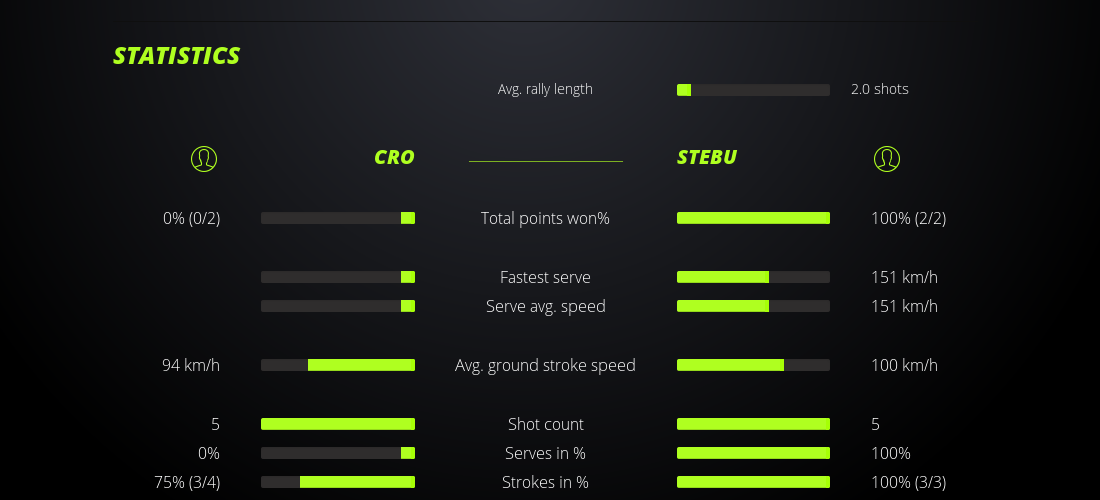The height and width of the screenshot is (500, 1100).
Task: Click the Total points won% label
Action: coord(545,218)
